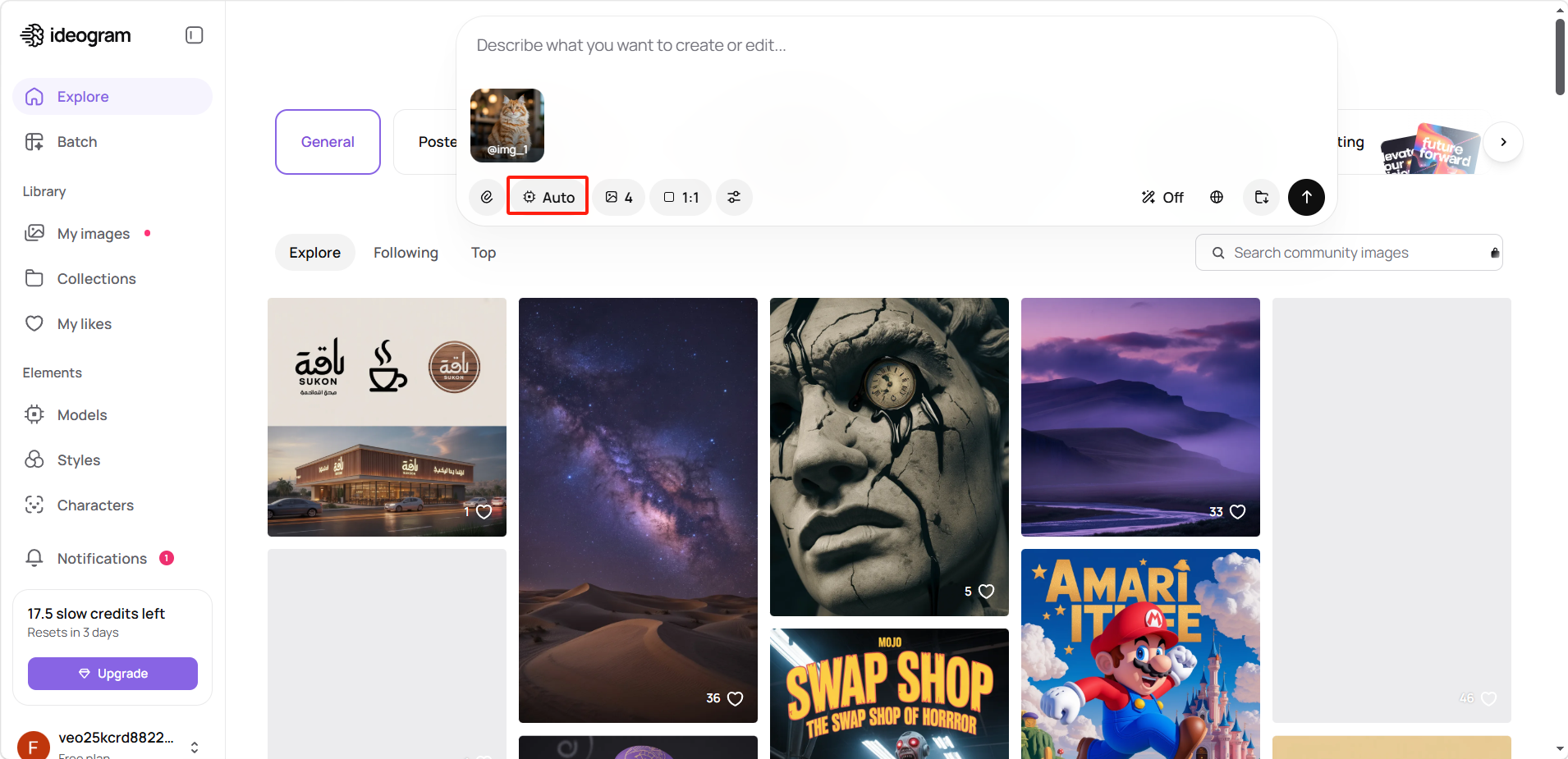Viewport: 1568px width, 759px height.
Task: Like the SUKON coffee logo image
Action: point(484,512)
